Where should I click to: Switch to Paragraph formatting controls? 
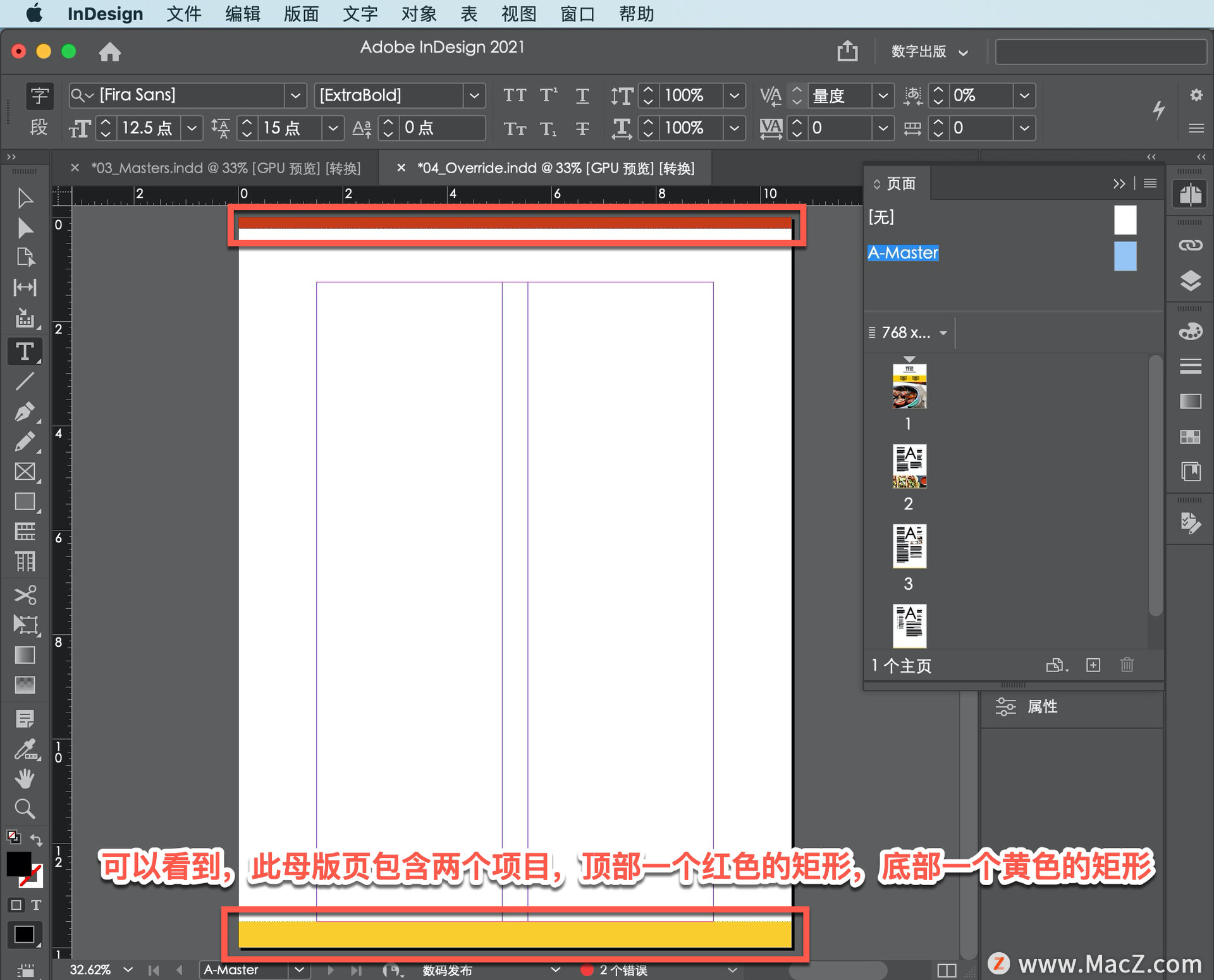[x=39, y=128]
